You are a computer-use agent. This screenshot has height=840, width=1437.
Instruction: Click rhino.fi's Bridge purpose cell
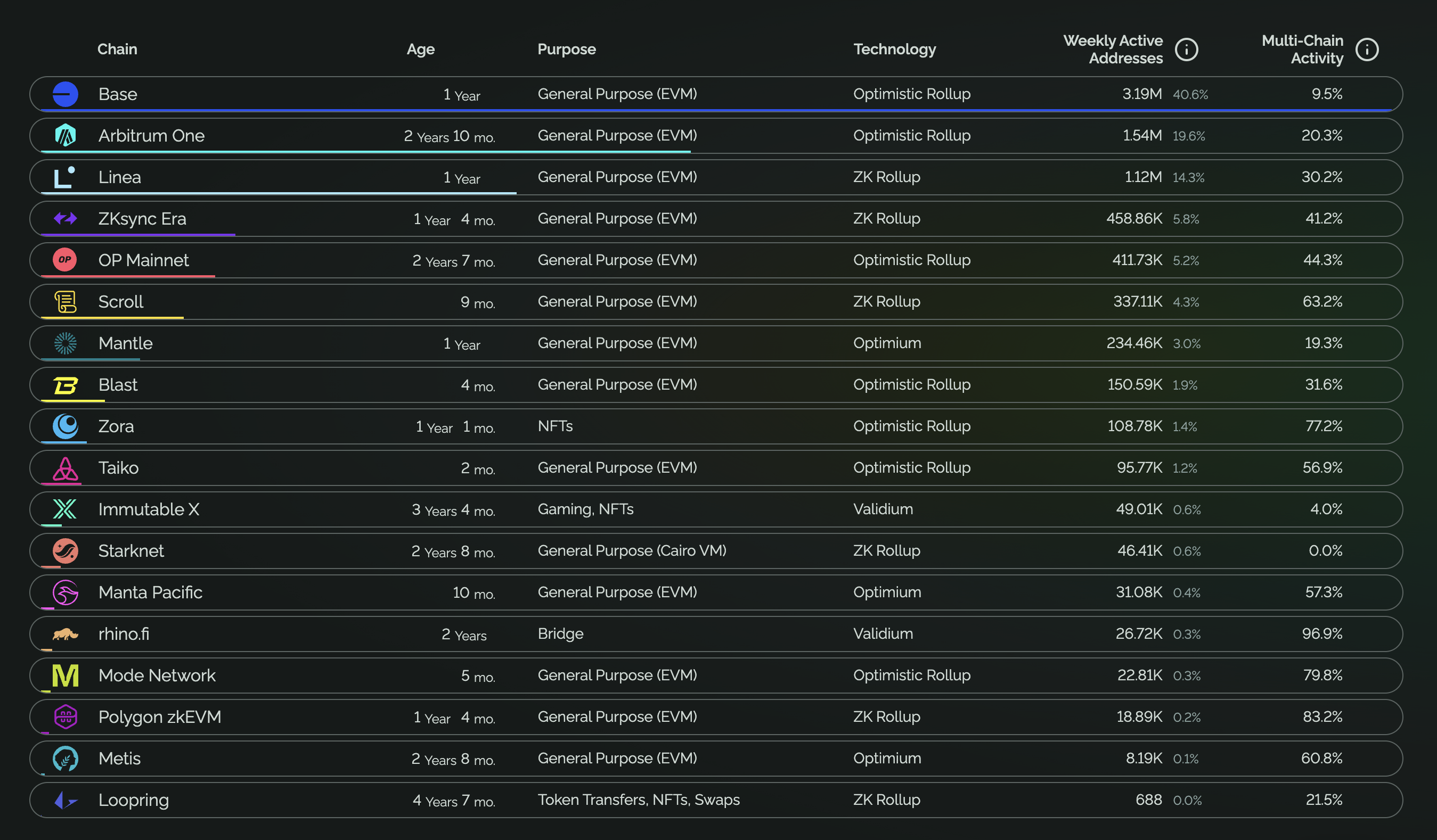(560, 633)
